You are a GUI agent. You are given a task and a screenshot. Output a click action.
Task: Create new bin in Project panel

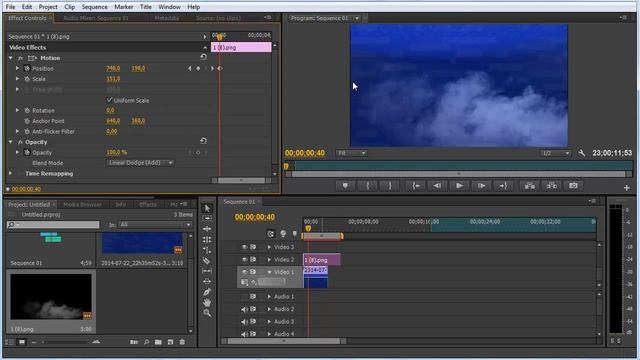point(158,342)
